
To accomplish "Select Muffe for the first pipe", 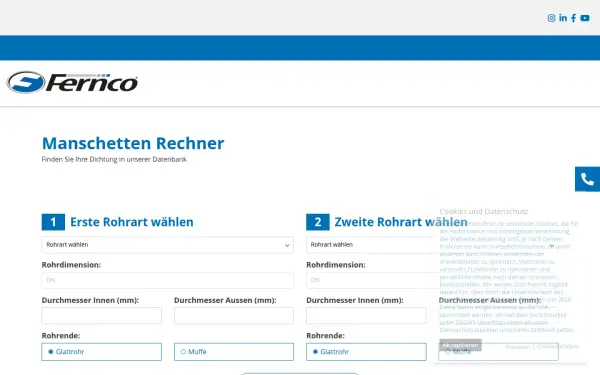I will click(x=234, y=352).
